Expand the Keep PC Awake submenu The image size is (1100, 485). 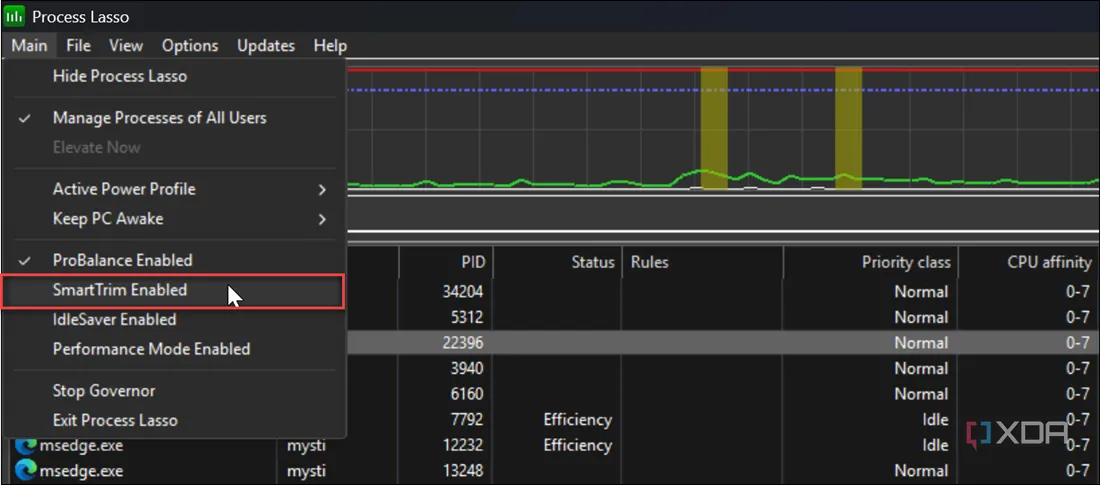point(174,219)
